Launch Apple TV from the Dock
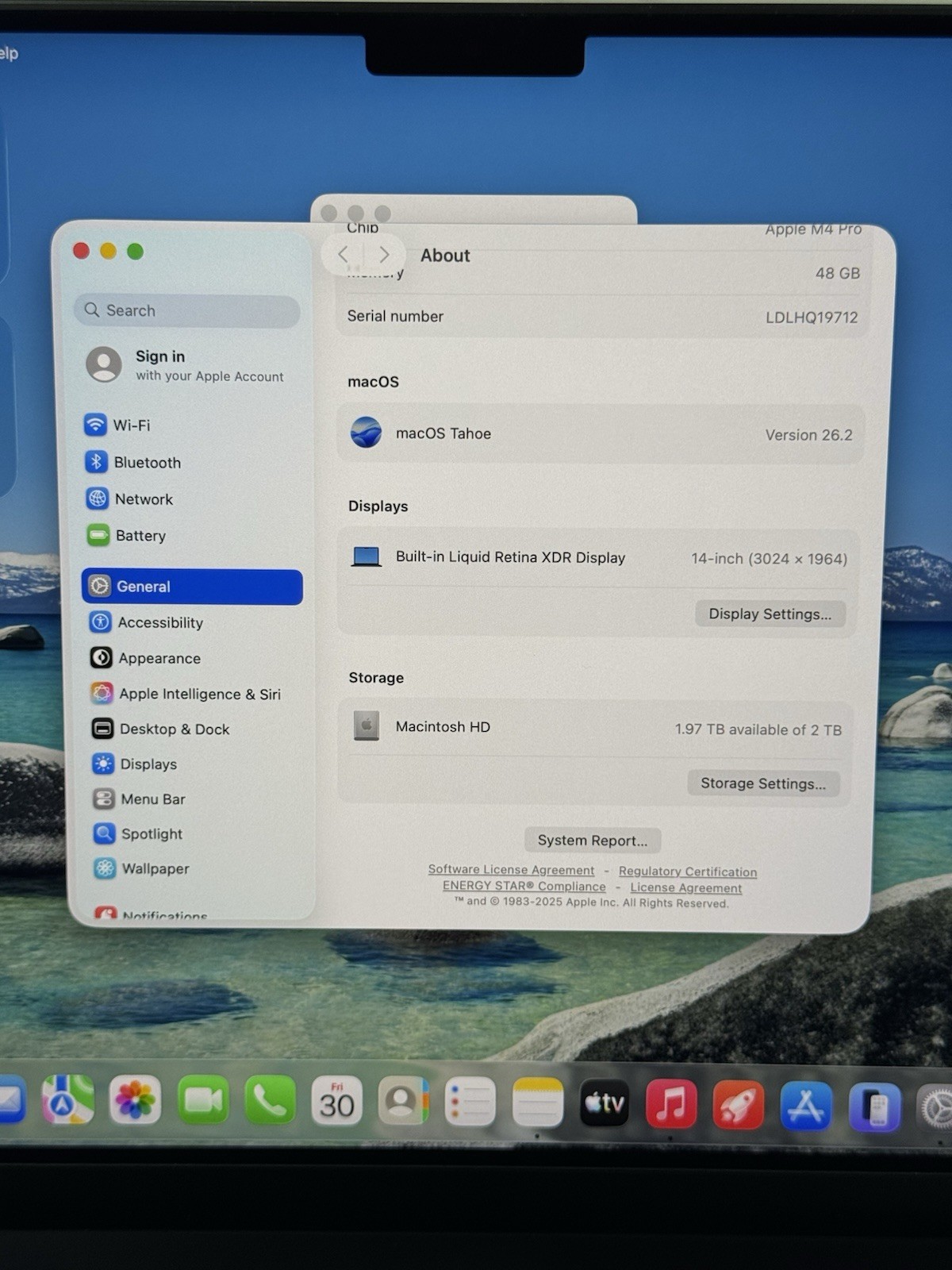952x1270 pixels. click(x=605, y=1103)
